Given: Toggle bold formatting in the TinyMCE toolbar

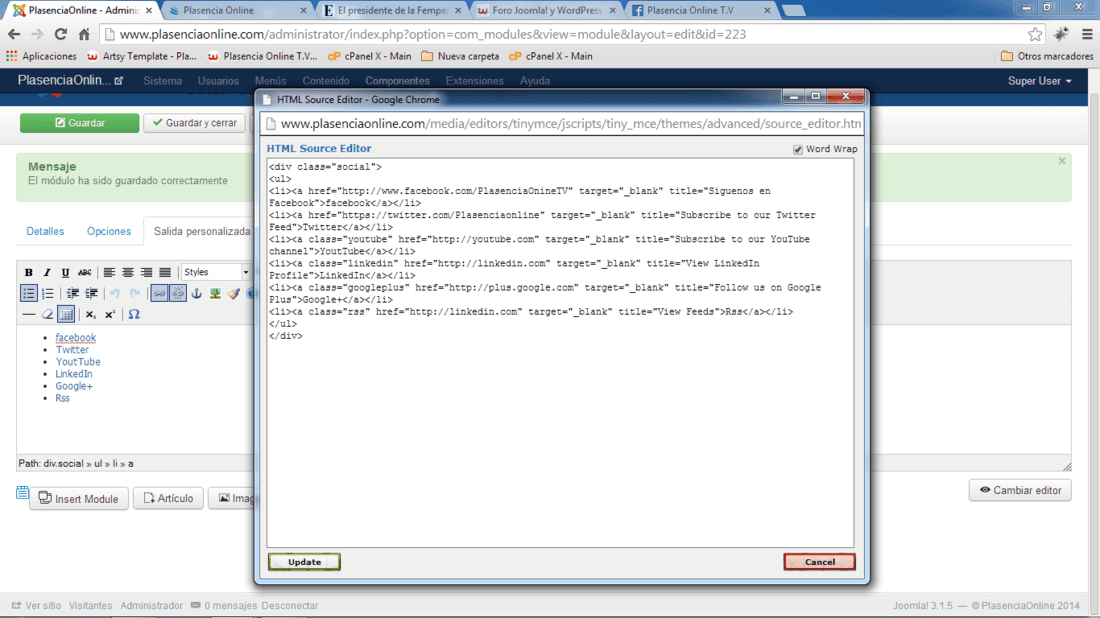Looking at the screenshot, I should 29,272.
